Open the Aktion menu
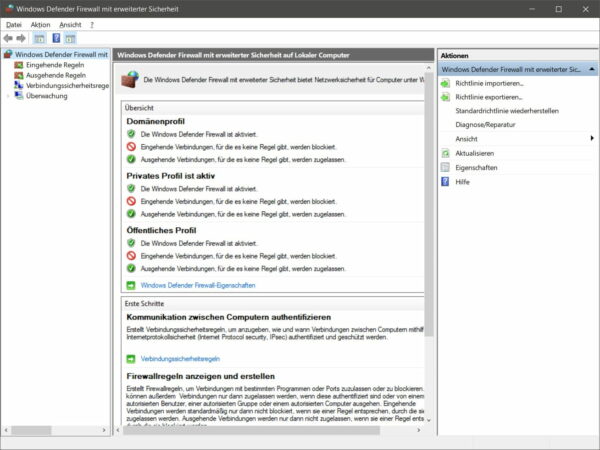Viewport: 600px width, 450px height. click(40, 23)
